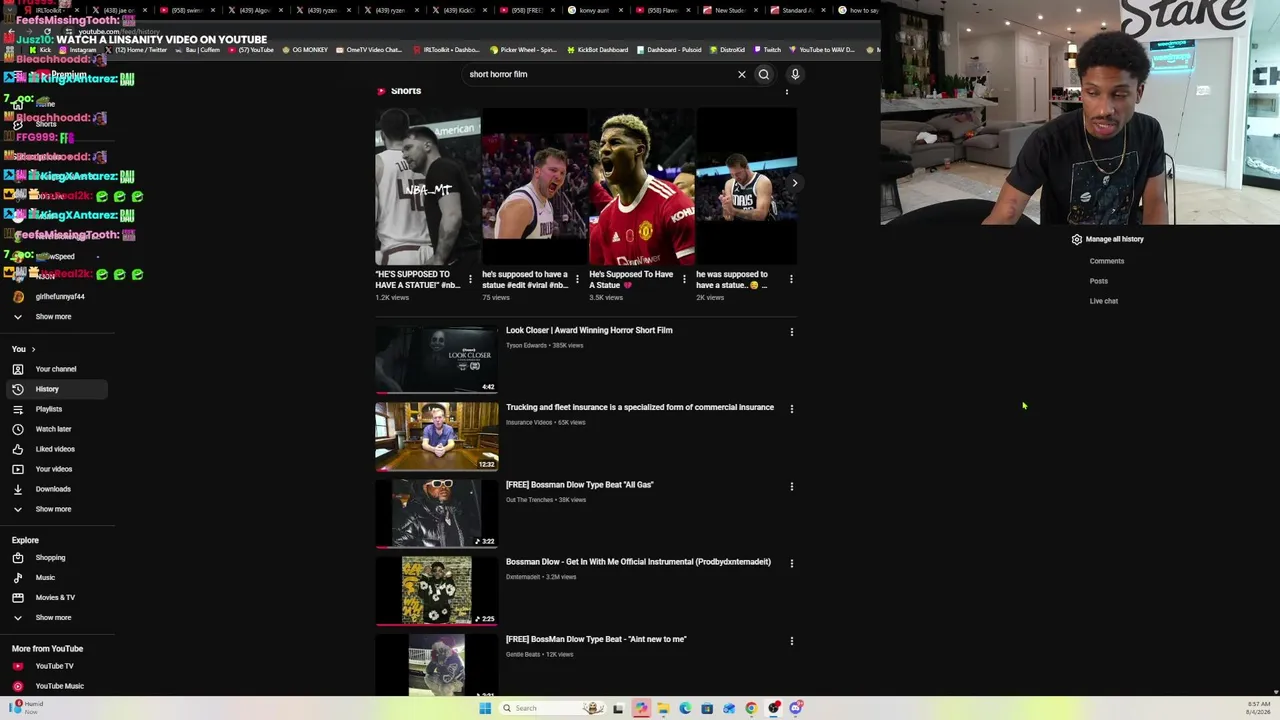
Task: Open the Trucking and fleet insurance thumbnail
Action: [436, 436]
